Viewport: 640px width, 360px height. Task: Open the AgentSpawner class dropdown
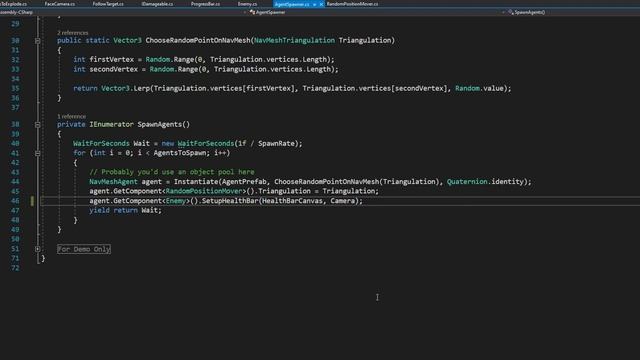[376, 12]
